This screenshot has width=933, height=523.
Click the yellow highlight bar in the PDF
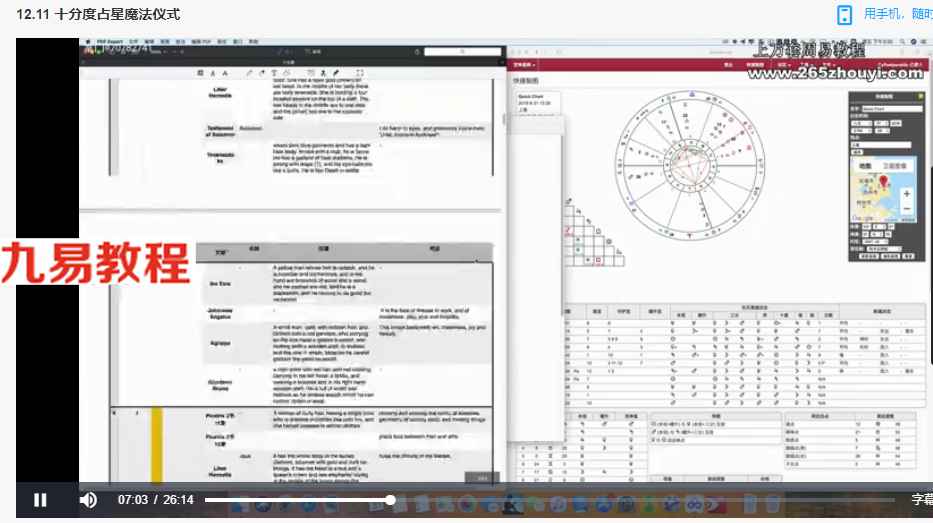pyautogui.click(x=156, y=444)
